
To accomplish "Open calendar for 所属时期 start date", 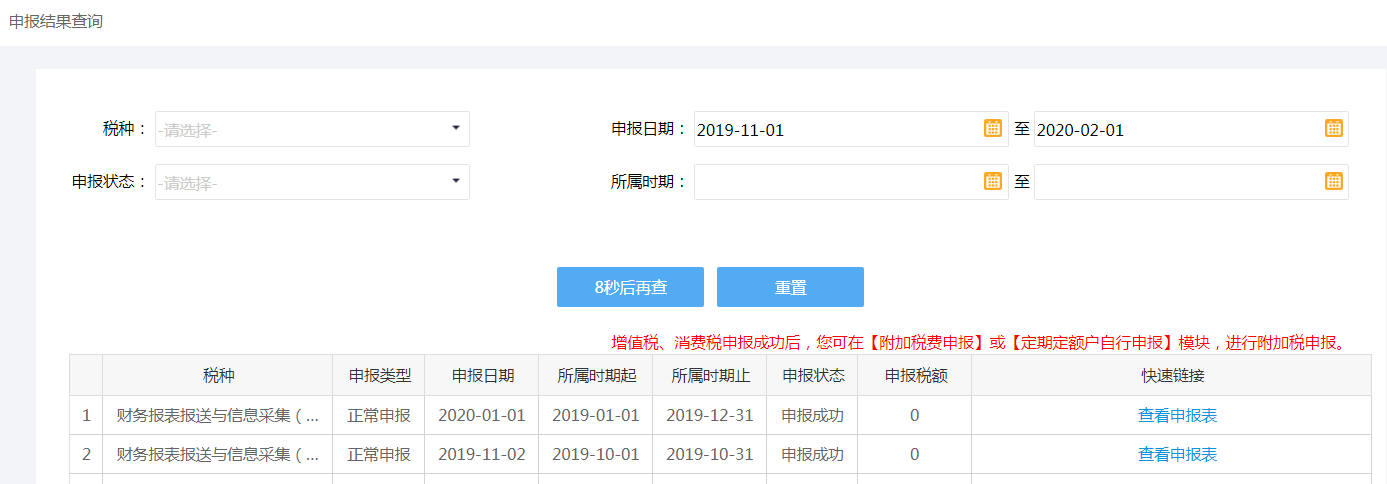I will pos(992,181).
